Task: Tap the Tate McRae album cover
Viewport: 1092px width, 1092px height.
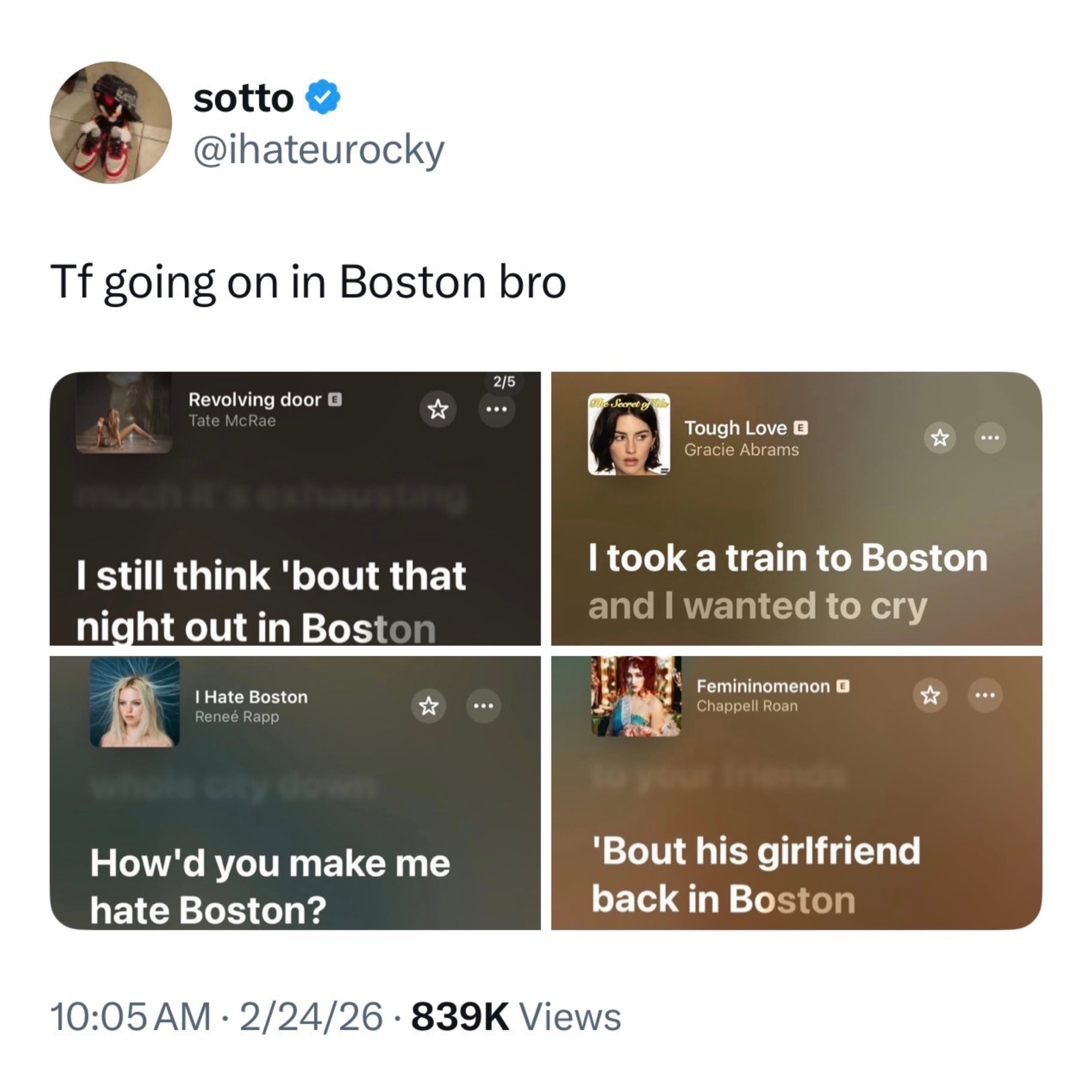Action: coord(124,413)
